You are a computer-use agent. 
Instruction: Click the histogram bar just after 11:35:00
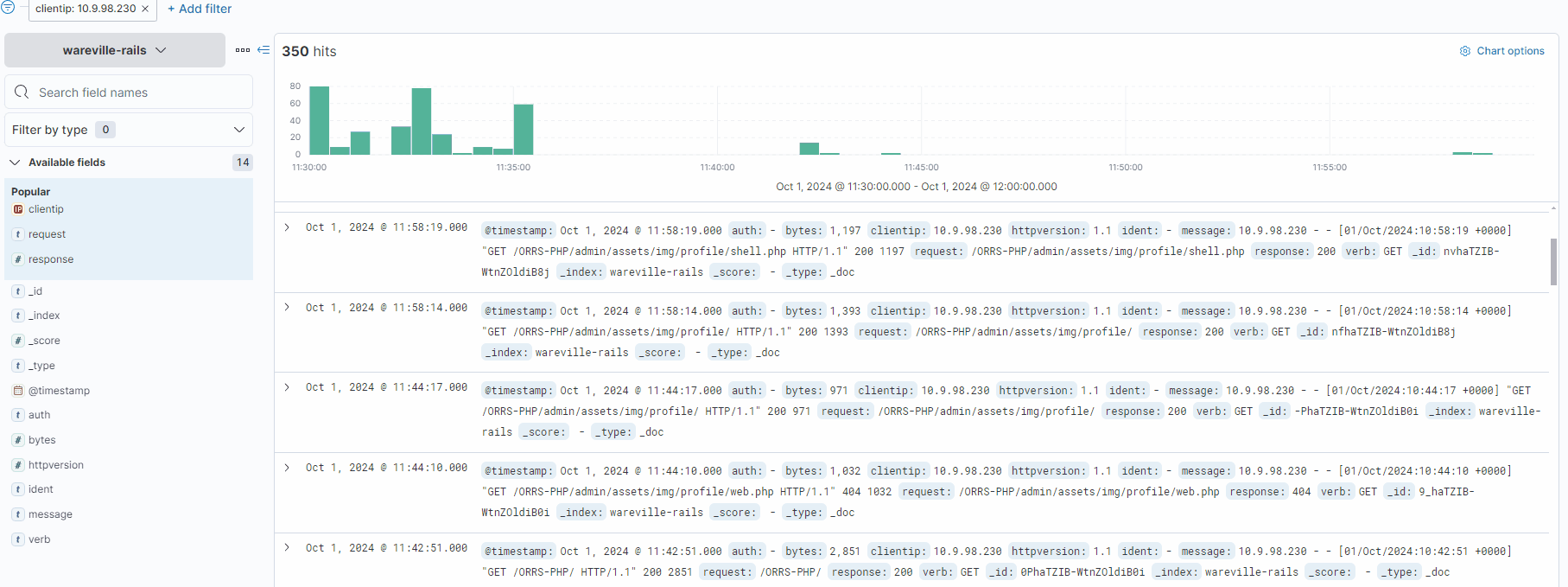[x=524, y=130]
